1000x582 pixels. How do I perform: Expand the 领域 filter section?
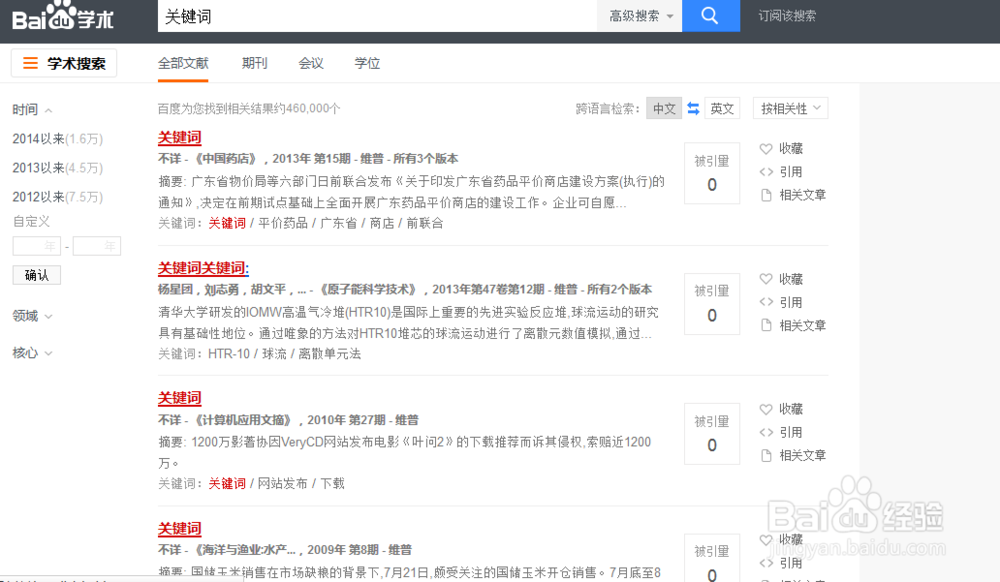pyautogui.click(x=32, y=316)
